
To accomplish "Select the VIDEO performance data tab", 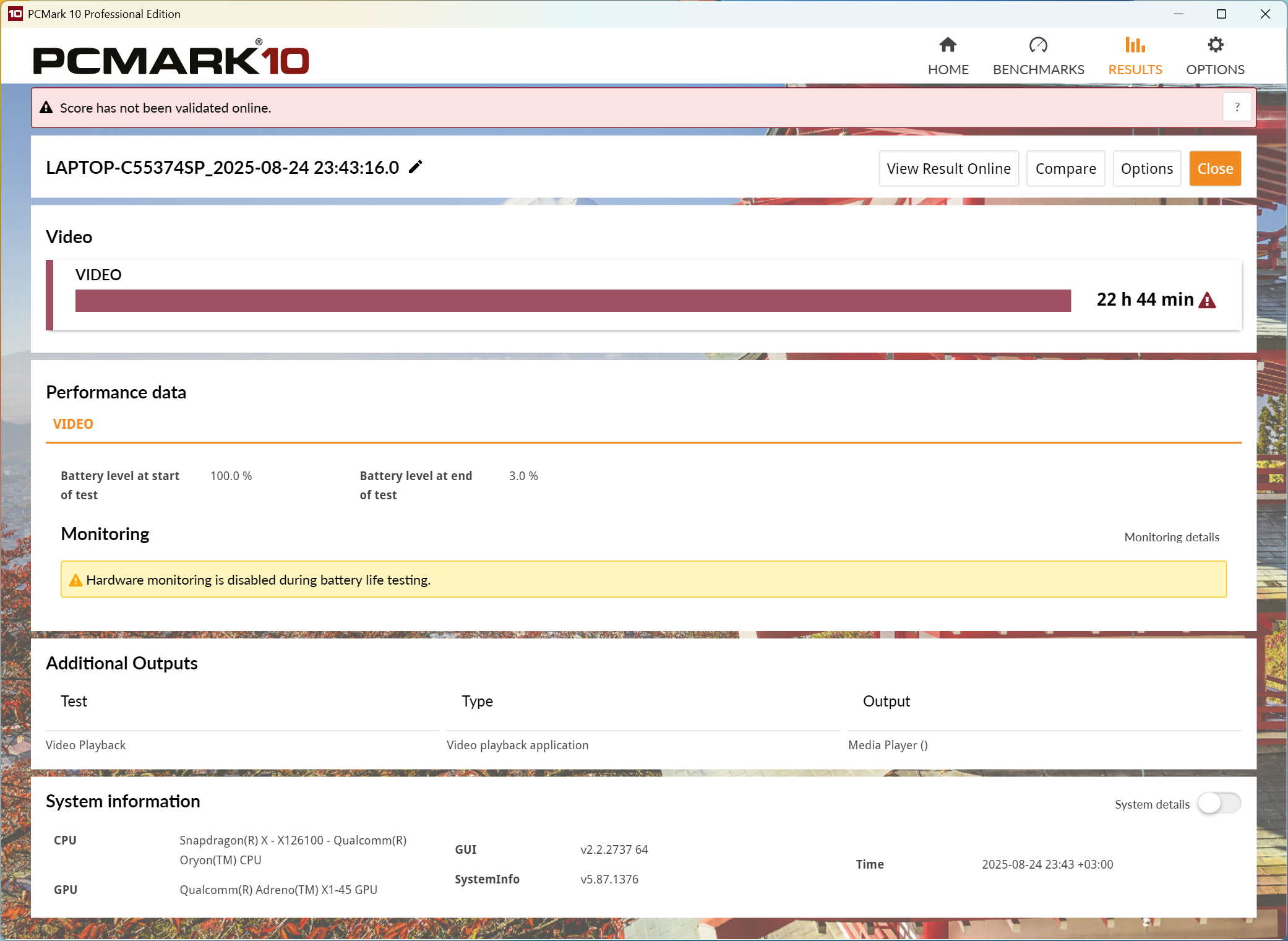I will tap(73, 424).
